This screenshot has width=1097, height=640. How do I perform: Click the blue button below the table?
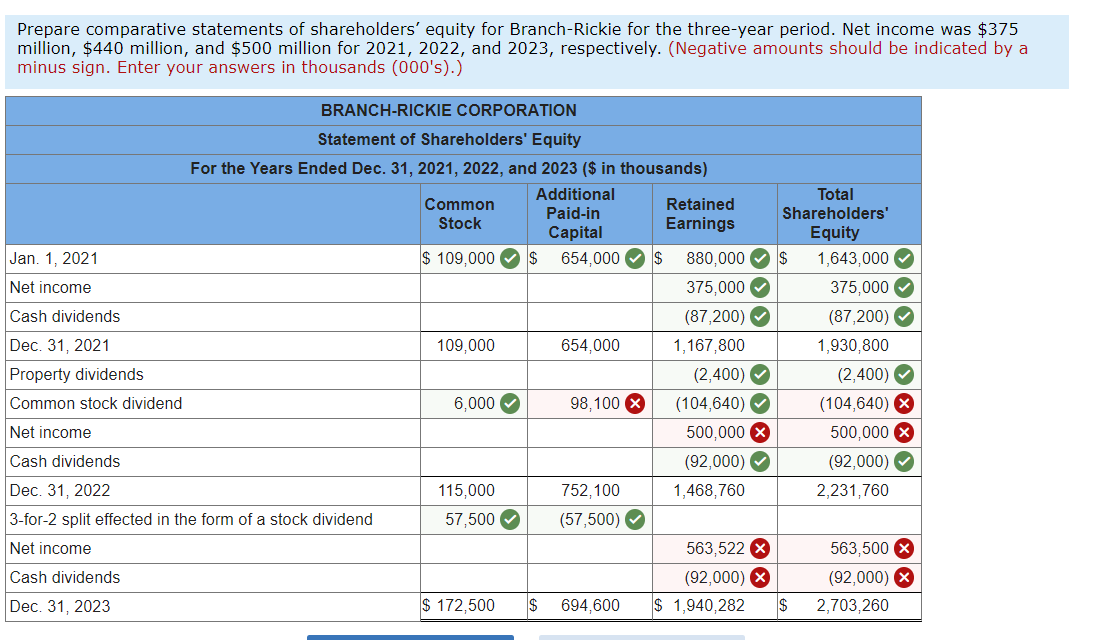point(410,637)
